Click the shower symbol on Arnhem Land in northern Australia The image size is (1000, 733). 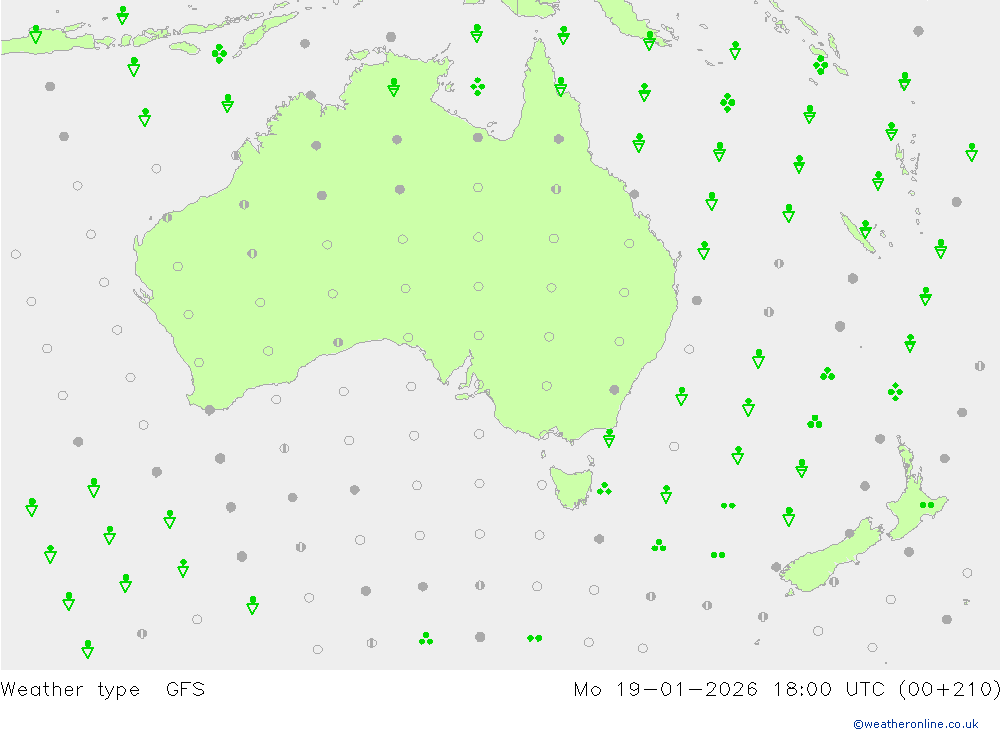pos(393,87)
